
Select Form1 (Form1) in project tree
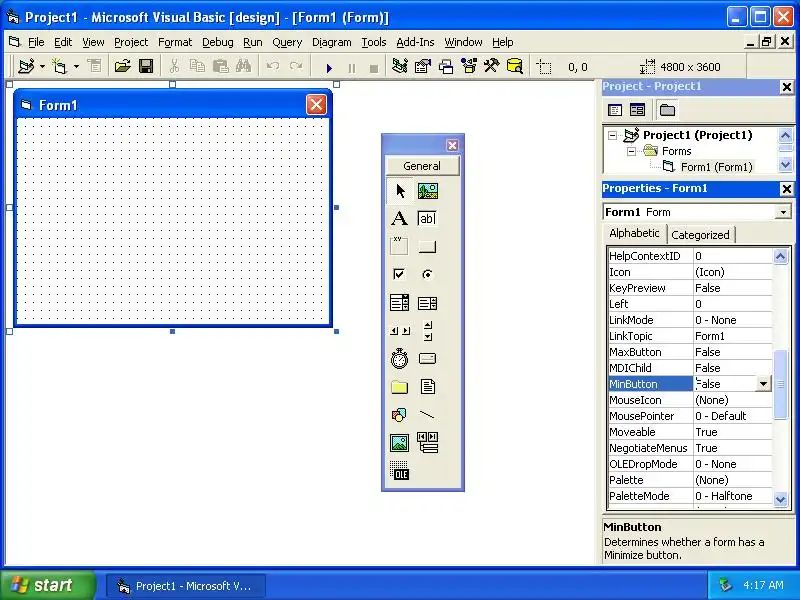[716, 167]
